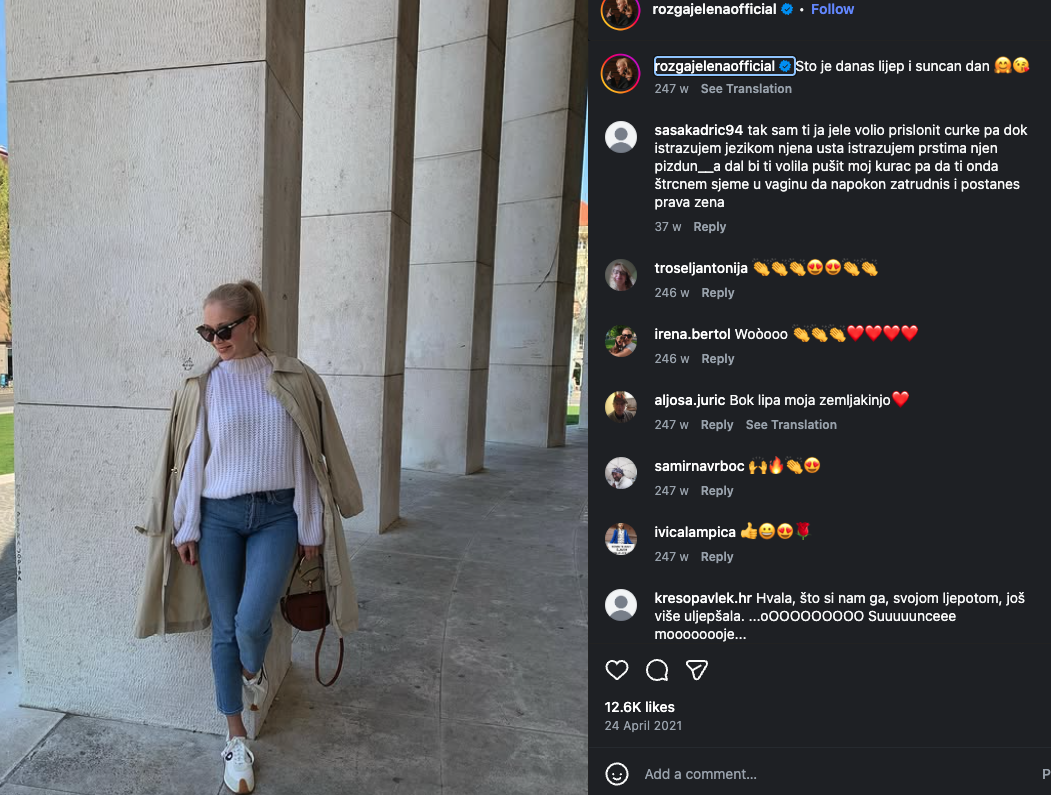Viewport: 1051px width, 795px height.
Task: Open the photo of woman by columns
Action: [x=294, y=398]
